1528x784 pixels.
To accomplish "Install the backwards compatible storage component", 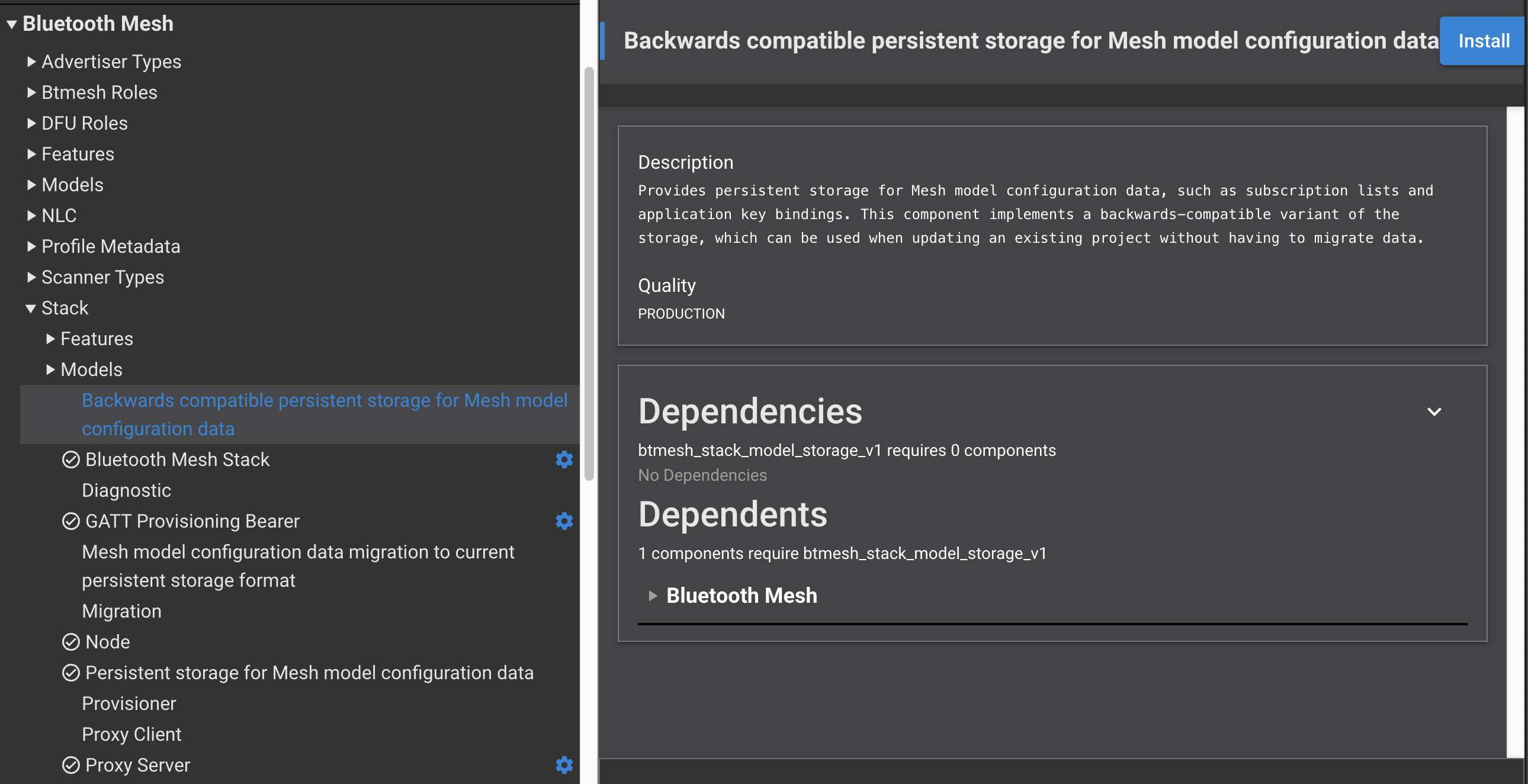I will point(1483,41).
